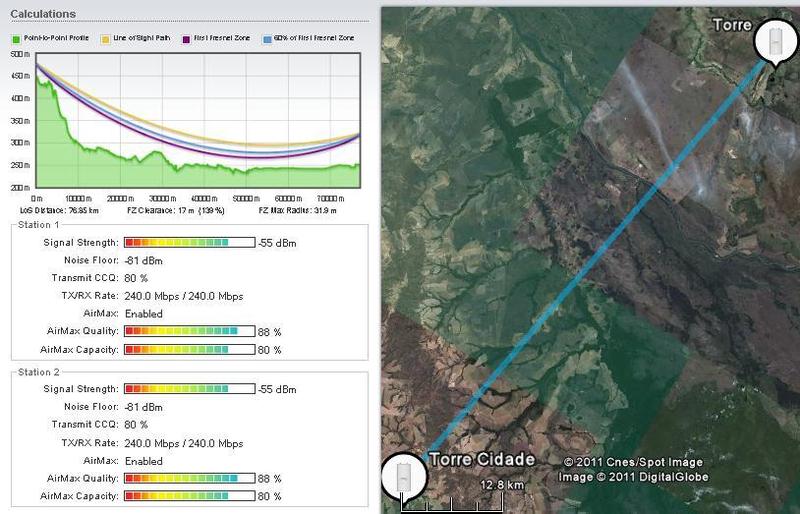Click Station 2 AirMax Enabled value

(x=144, y=461)
